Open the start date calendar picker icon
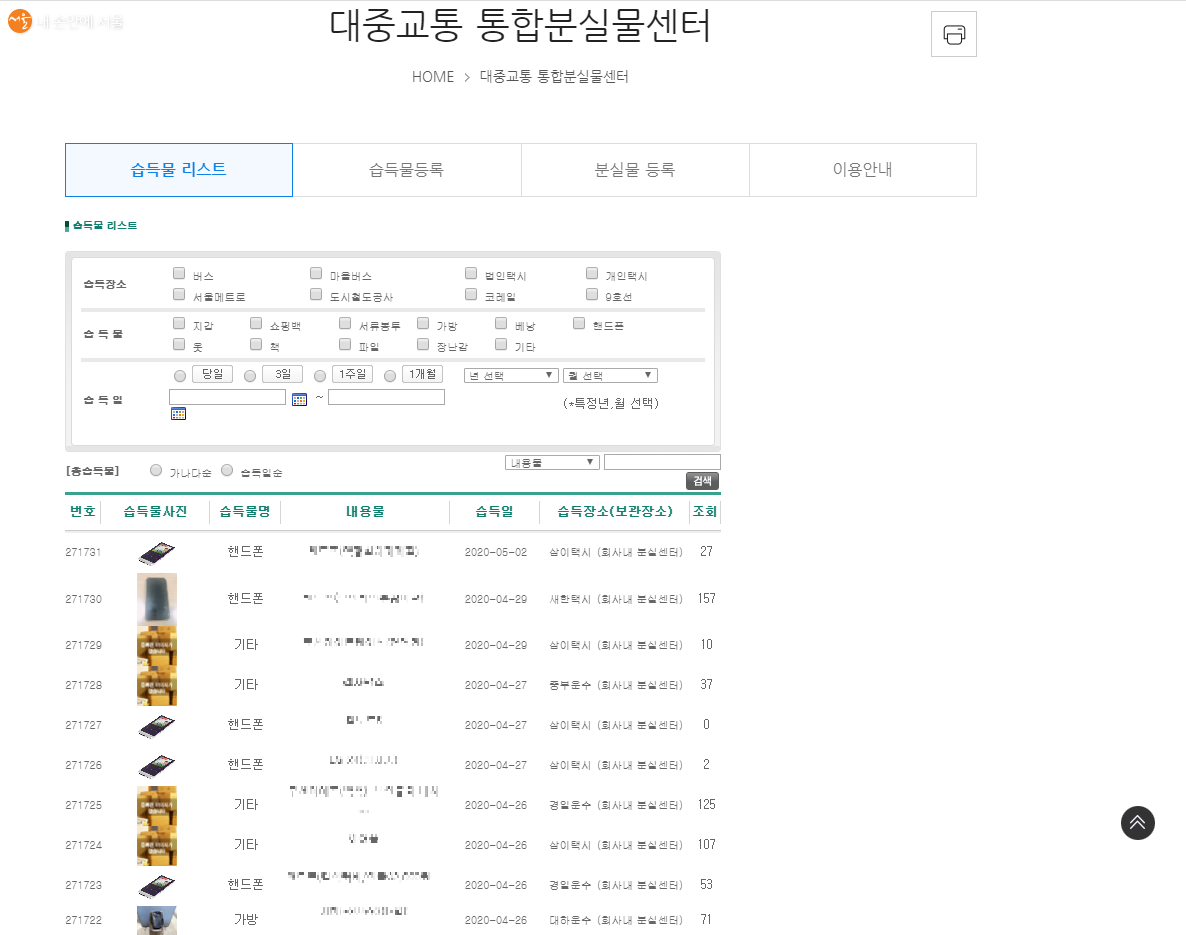 (299, 399)
